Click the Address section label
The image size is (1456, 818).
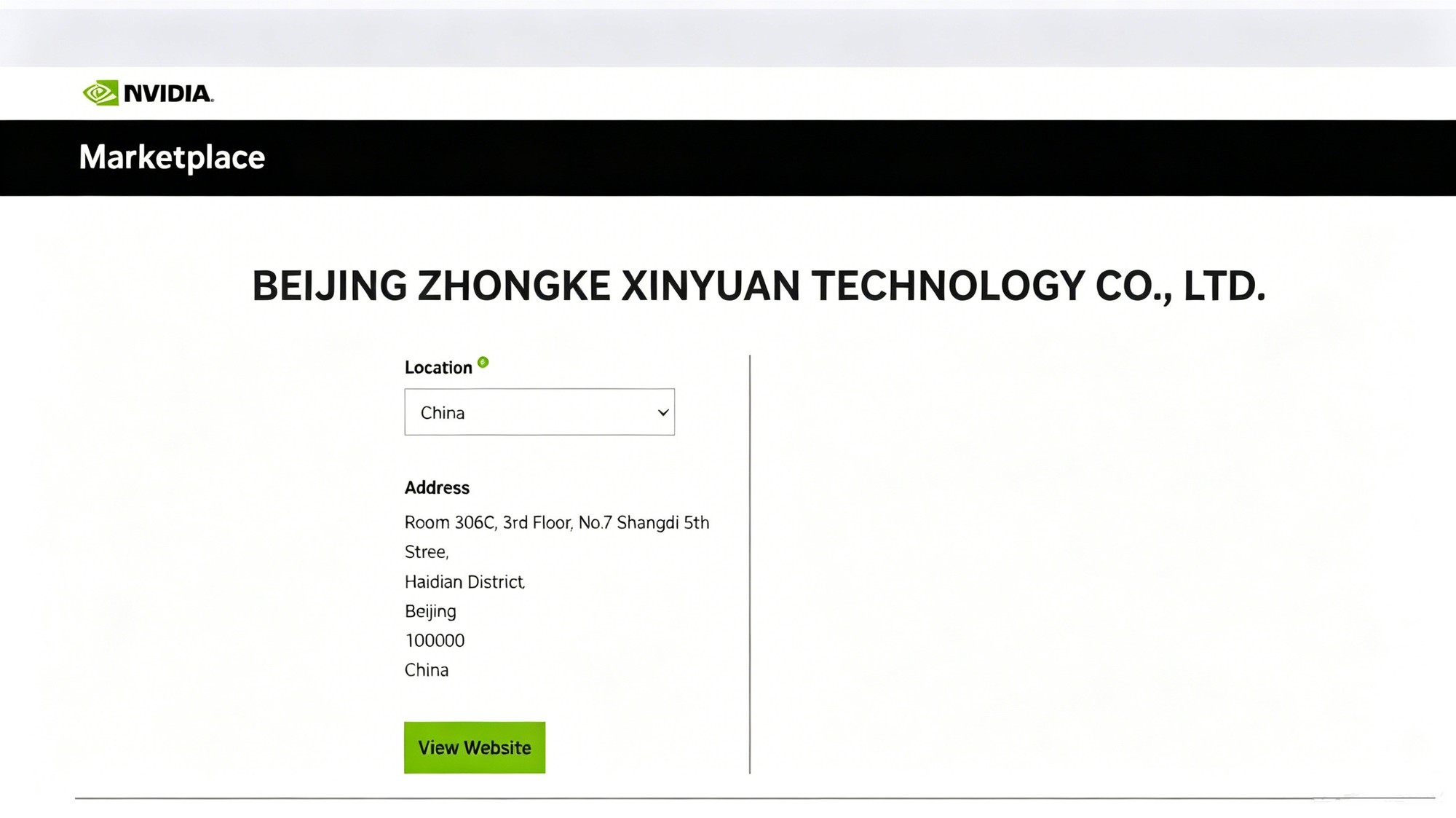coord(437,487)
